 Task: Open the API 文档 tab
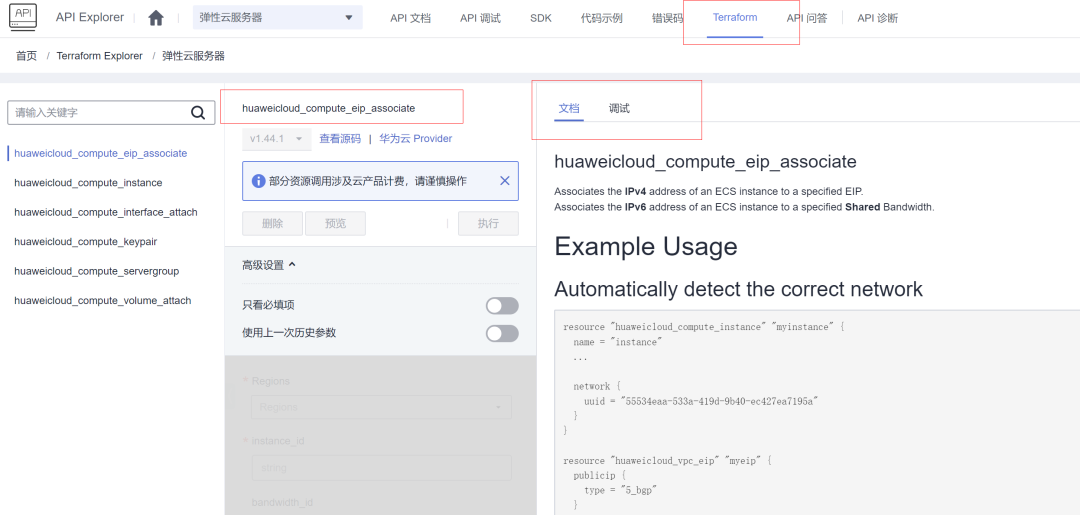tap(411, 19)
